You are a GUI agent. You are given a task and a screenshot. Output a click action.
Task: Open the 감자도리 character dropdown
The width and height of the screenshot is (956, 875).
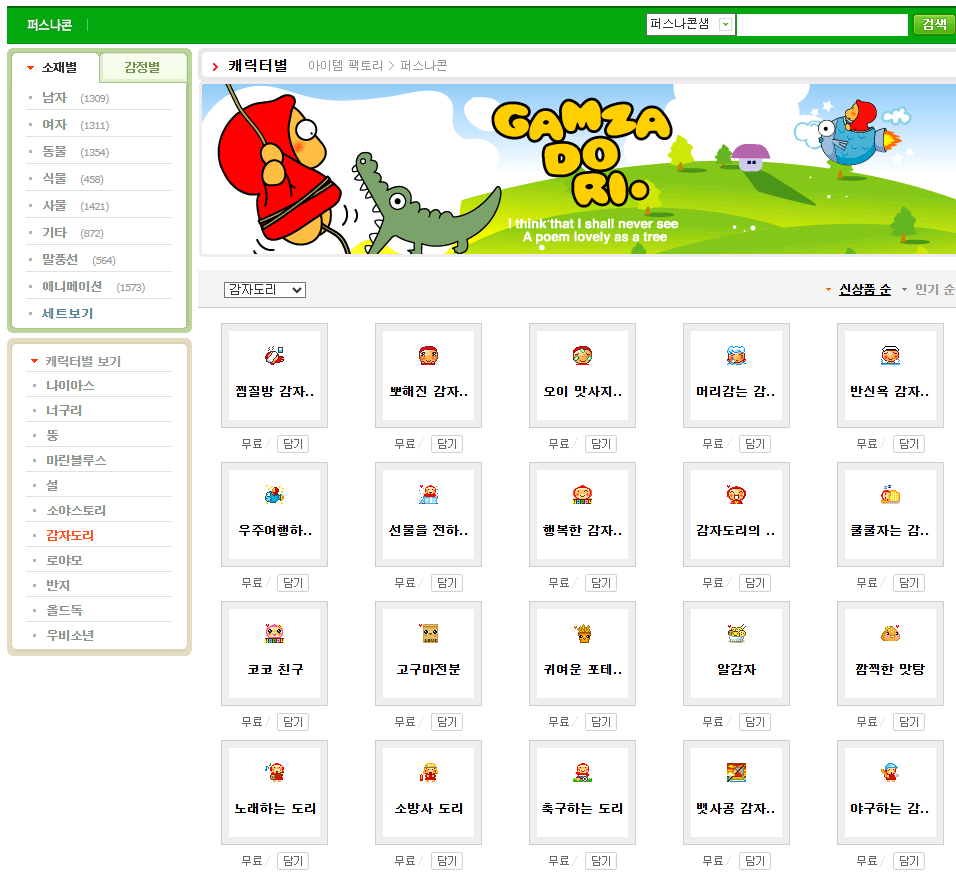pyautogui.click(x=265, y=290)
